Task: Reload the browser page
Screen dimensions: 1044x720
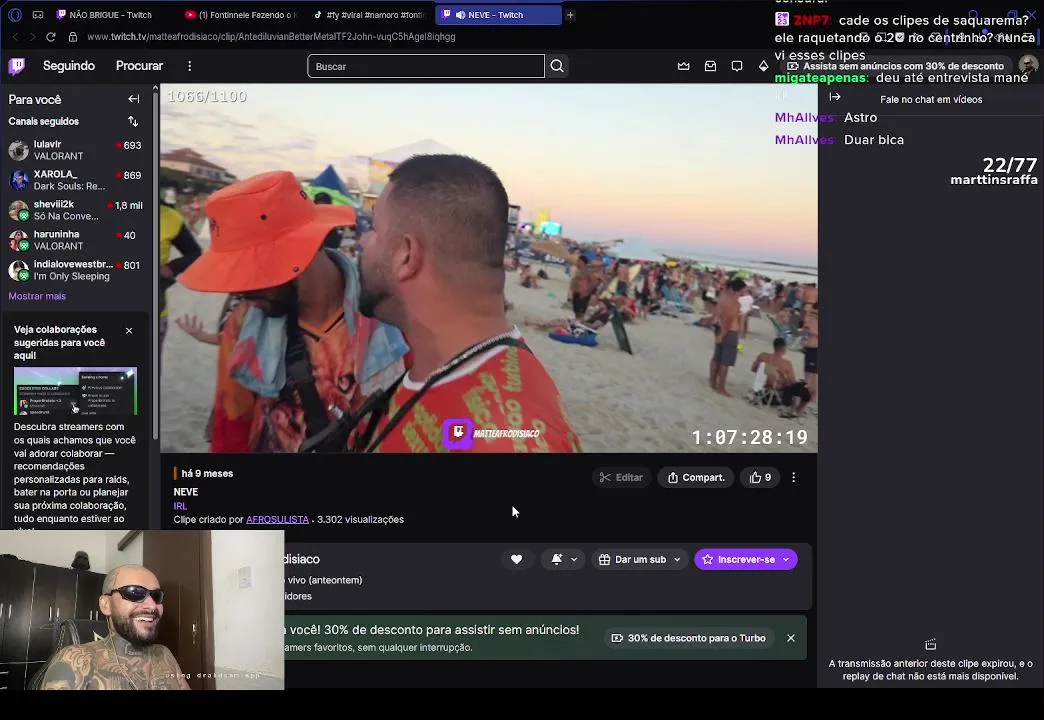Action: click(x=51, y=37)
